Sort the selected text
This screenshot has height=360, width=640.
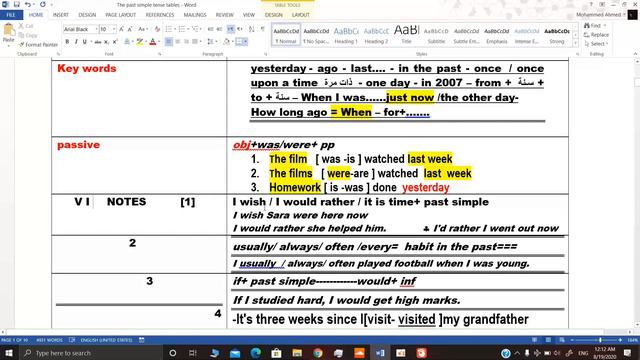(251, 29)
